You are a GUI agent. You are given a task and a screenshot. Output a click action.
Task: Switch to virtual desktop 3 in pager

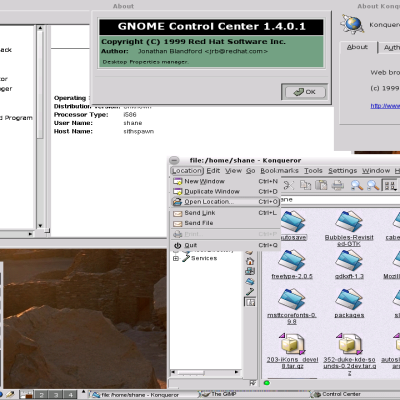(56, 395)
